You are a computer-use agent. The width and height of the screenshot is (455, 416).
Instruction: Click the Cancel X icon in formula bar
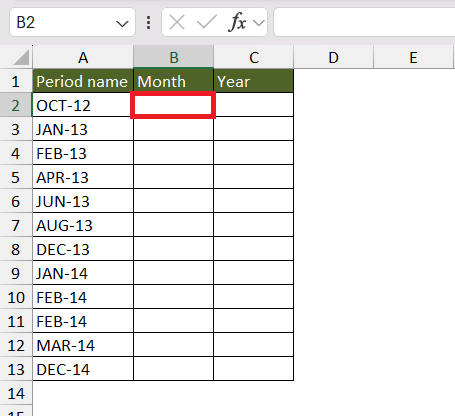point(177,23)
